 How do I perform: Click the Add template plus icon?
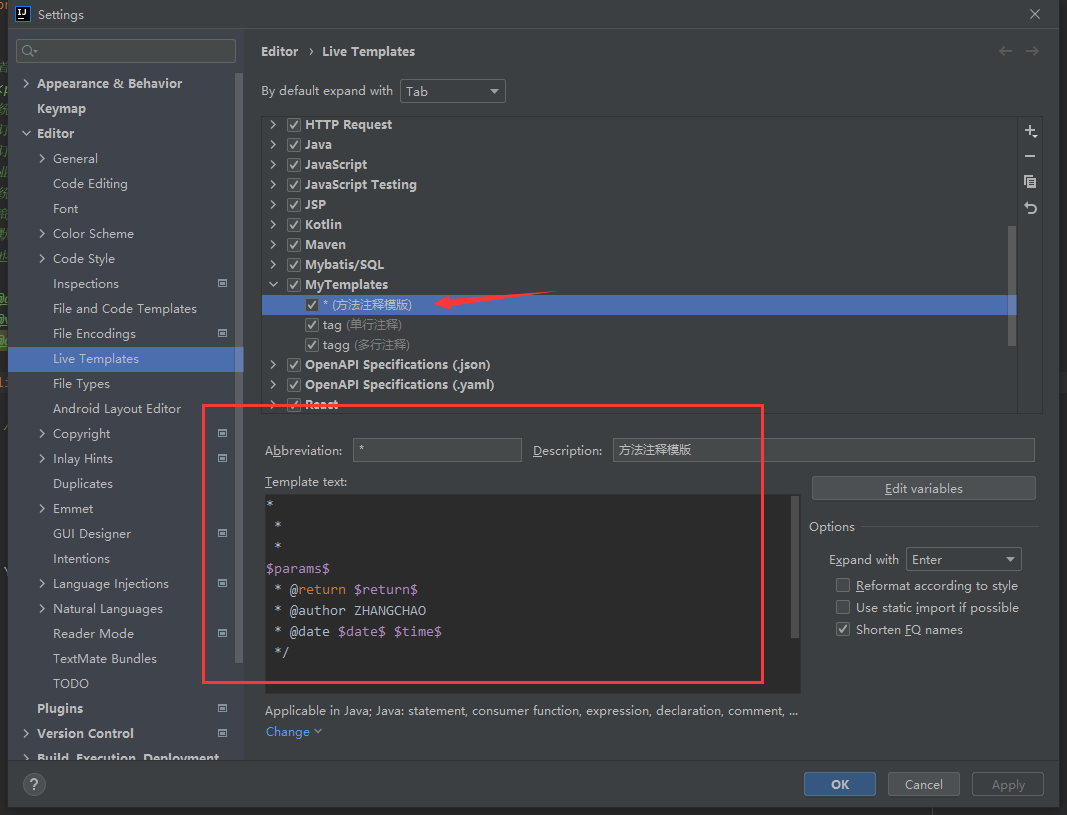[x=1030, y=131]
